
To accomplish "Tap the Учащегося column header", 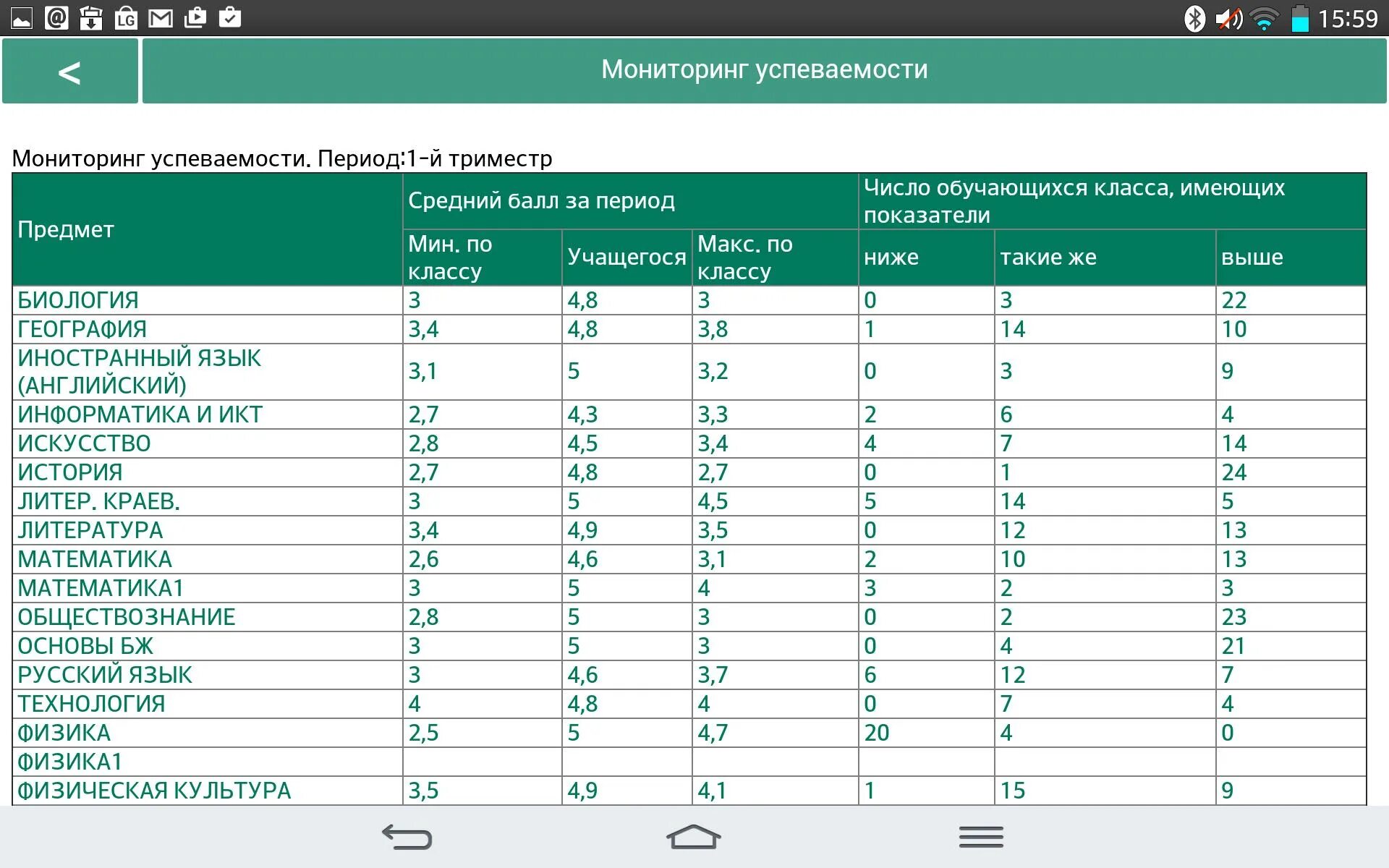I will [626, 258].
